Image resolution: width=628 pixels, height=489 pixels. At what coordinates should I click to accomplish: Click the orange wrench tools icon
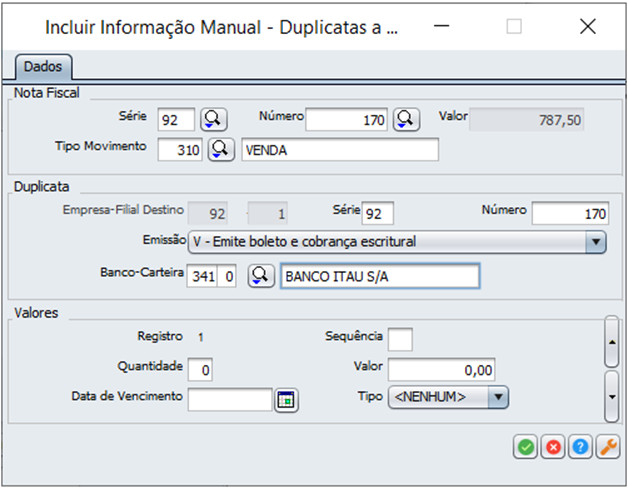(607, 449)
